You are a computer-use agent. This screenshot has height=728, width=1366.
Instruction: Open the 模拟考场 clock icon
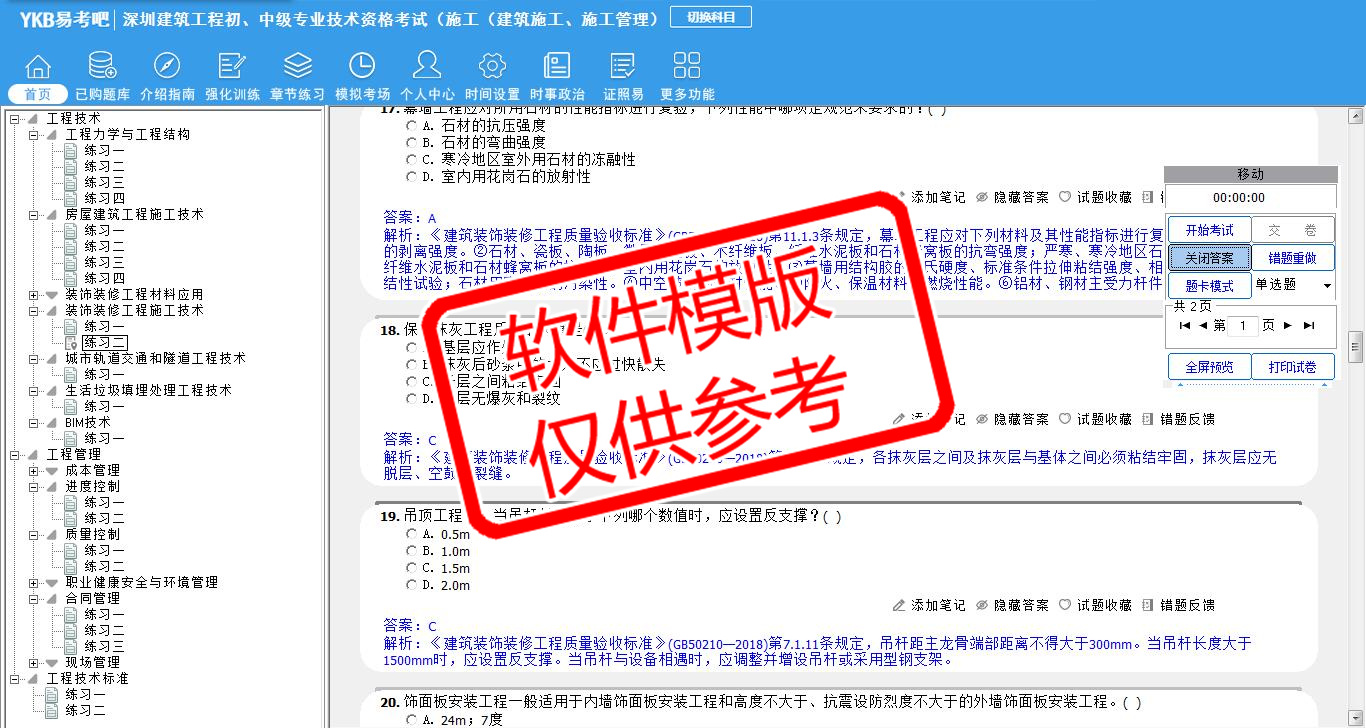point(362,66)
